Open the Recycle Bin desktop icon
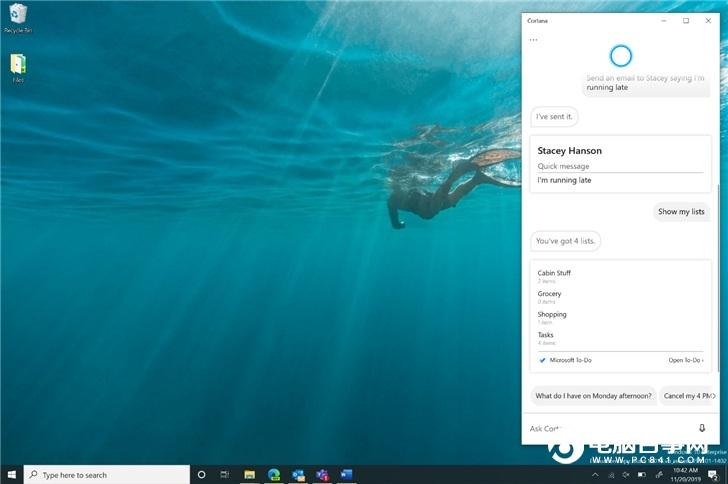The height and width of the screenshot is (484, 728). click(18, 18)
